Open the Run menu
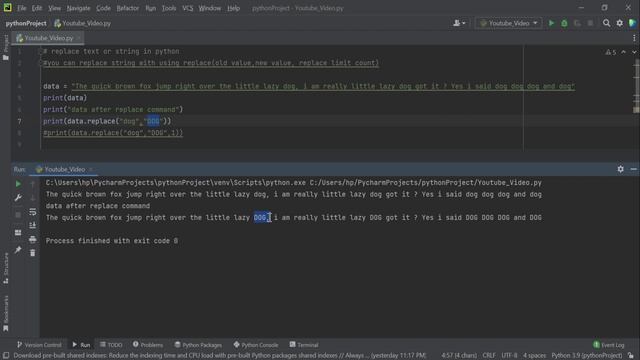Viewport: 640px width, 360px height. (151, 8)
